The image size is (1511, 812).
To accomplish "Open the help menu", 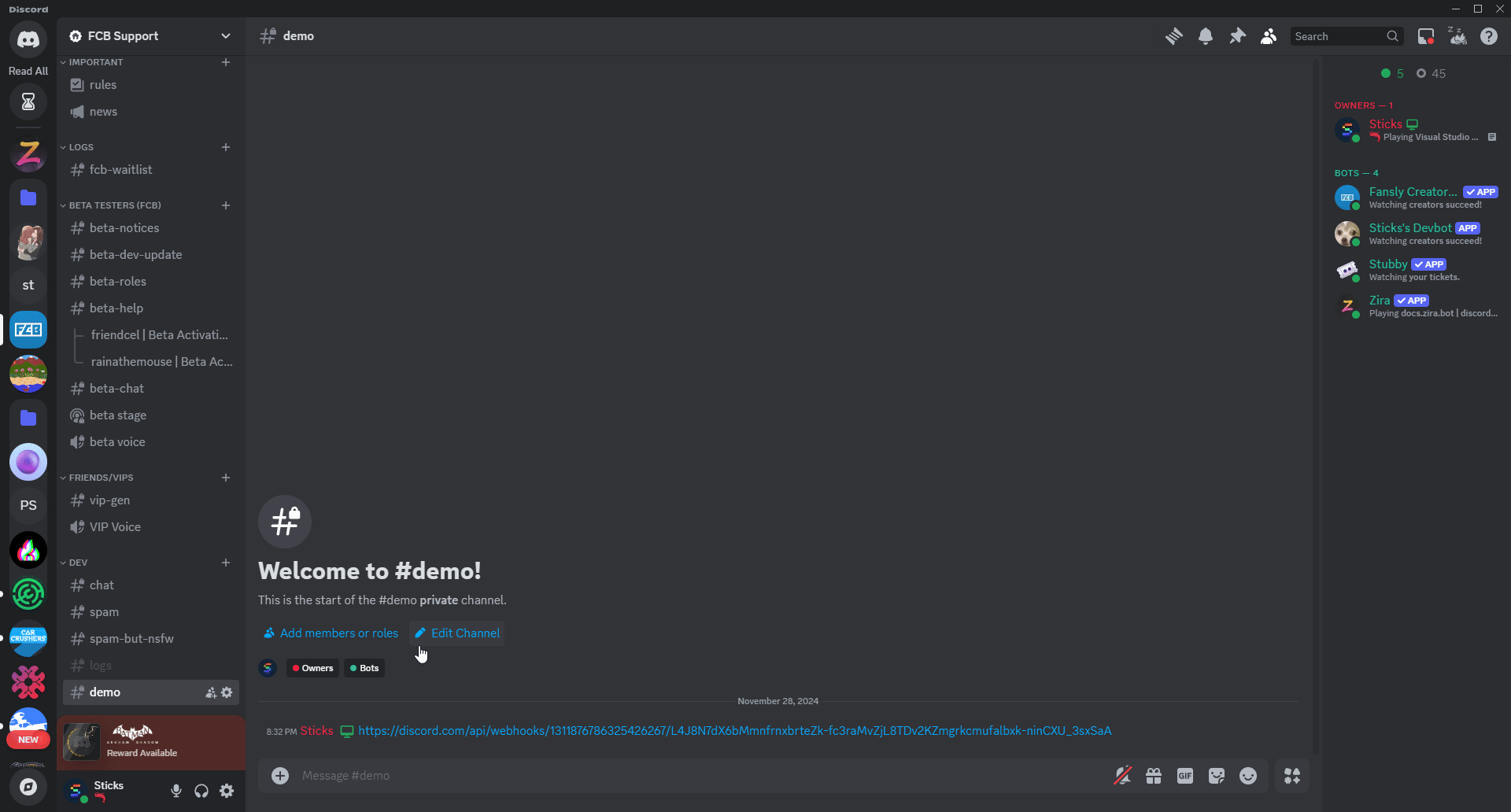I will (x=1489, y=36).
